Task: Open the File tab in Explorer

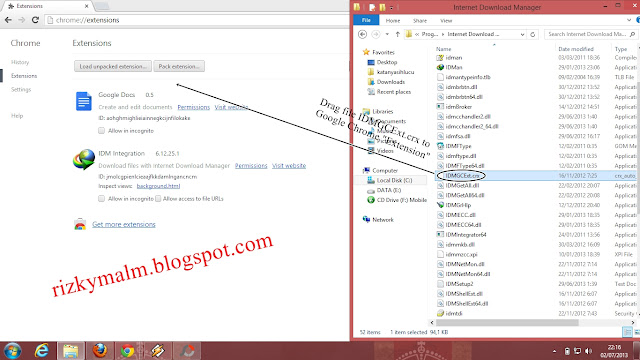Action: pyautogui.click(x=366, y=20)
